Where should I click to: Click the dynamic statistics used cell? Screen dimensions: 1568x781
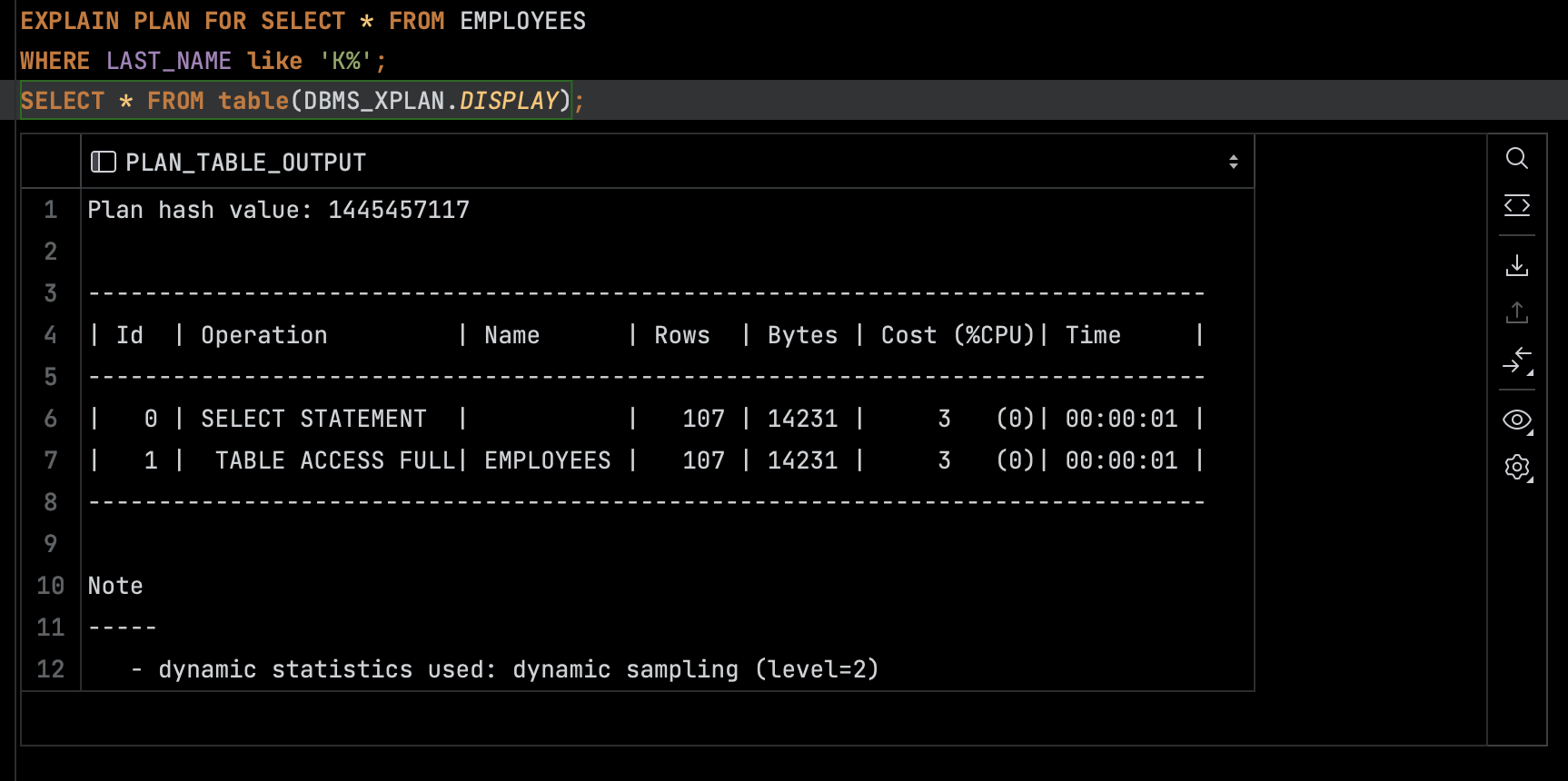point(668,669)
